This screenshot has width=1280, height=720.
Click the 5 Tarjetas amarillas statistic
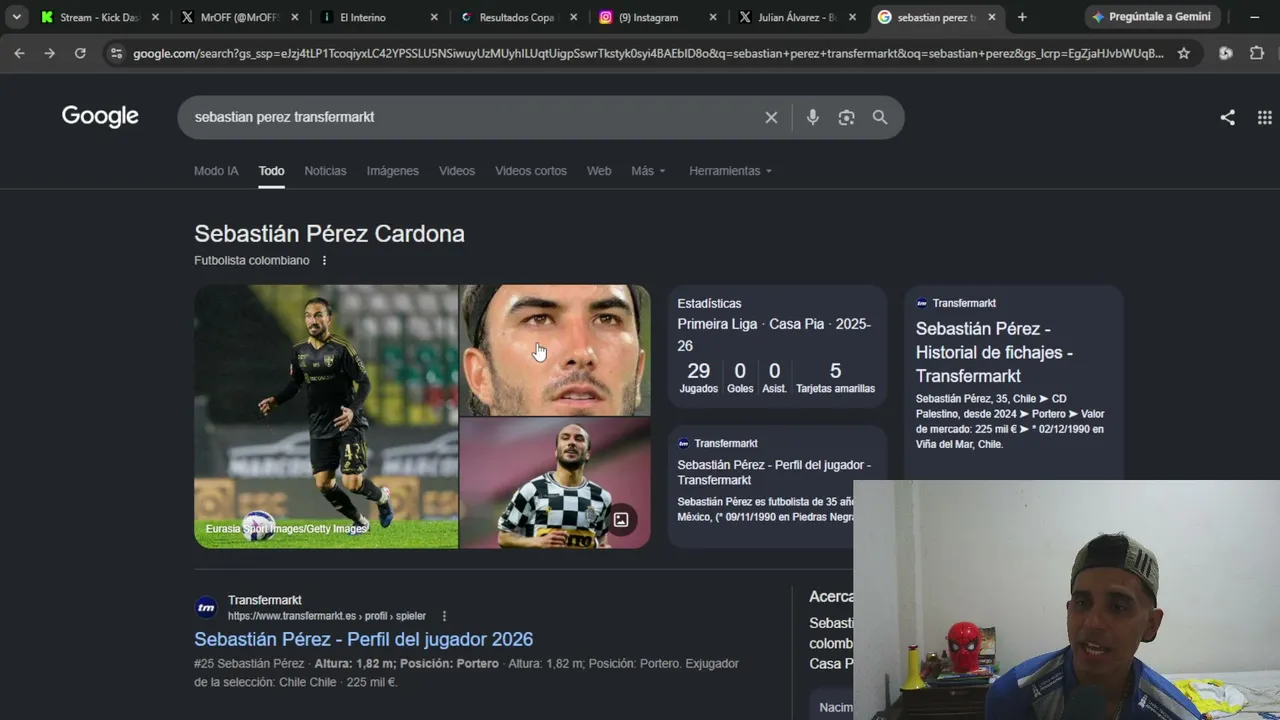[835, 377]
